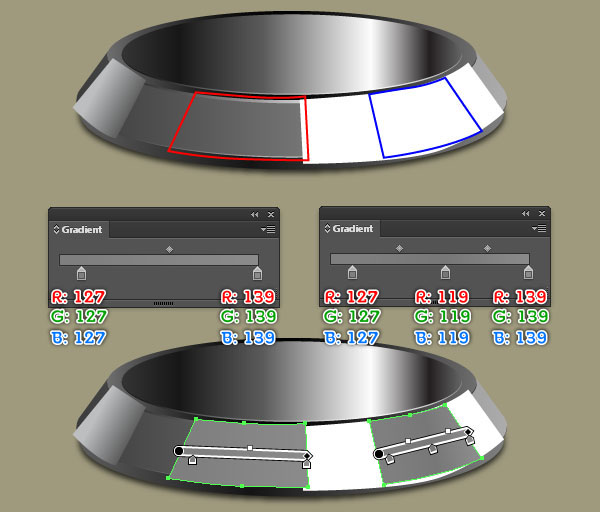Cycle the left Gradient panel display size arrows

(x=56, y=229)
